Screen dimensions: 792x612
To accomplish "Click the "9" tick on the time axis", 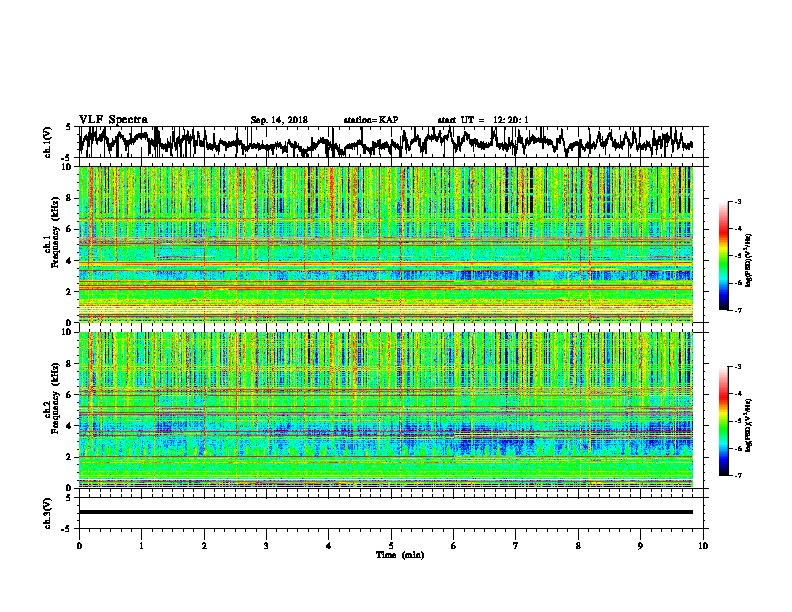I will point(640,546).
